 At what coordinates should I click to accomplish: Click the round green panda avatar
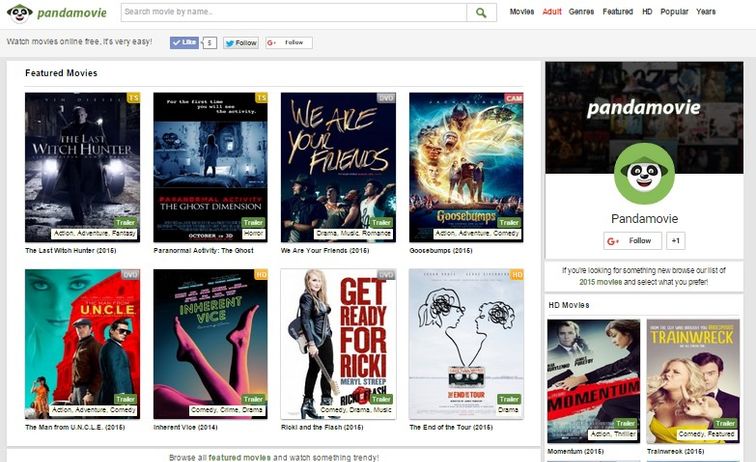644,174
